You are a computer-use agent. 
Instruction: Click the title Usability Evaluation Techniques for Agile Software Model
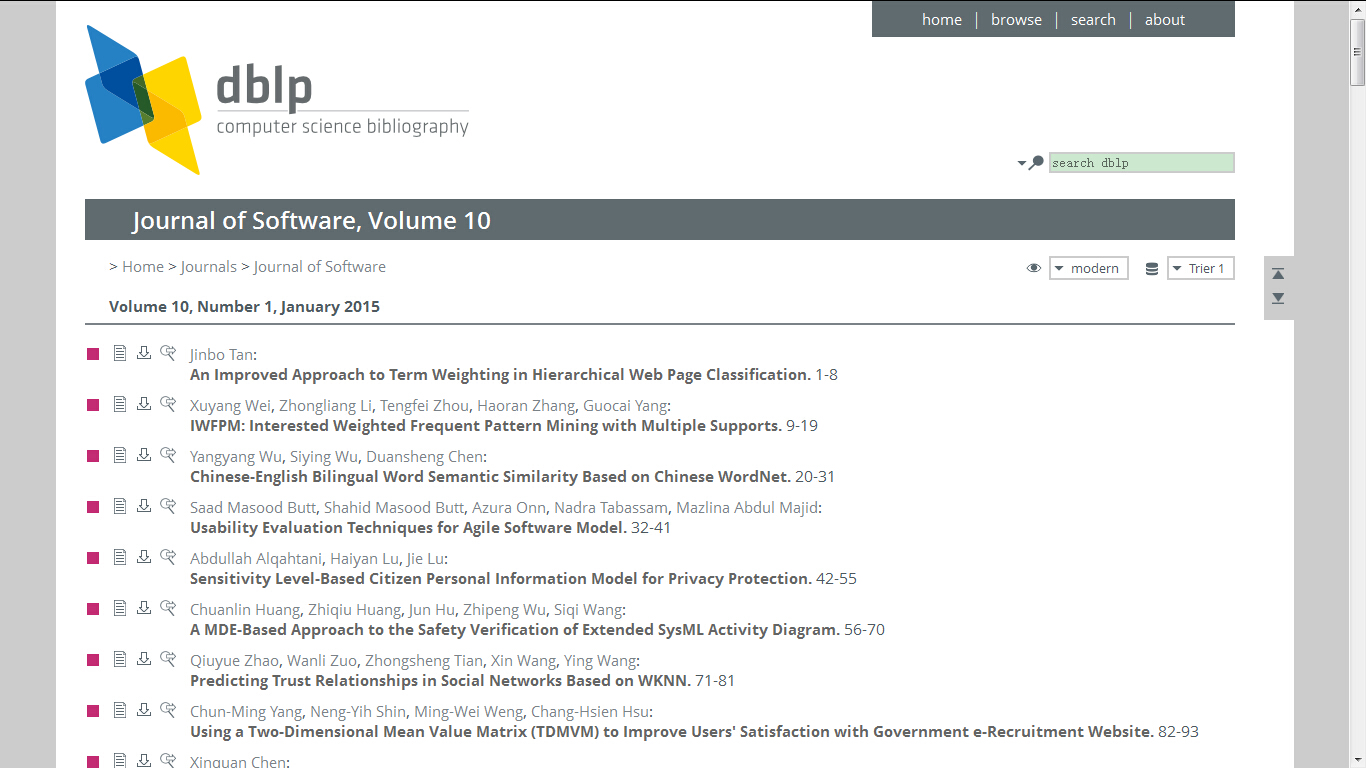408,528
